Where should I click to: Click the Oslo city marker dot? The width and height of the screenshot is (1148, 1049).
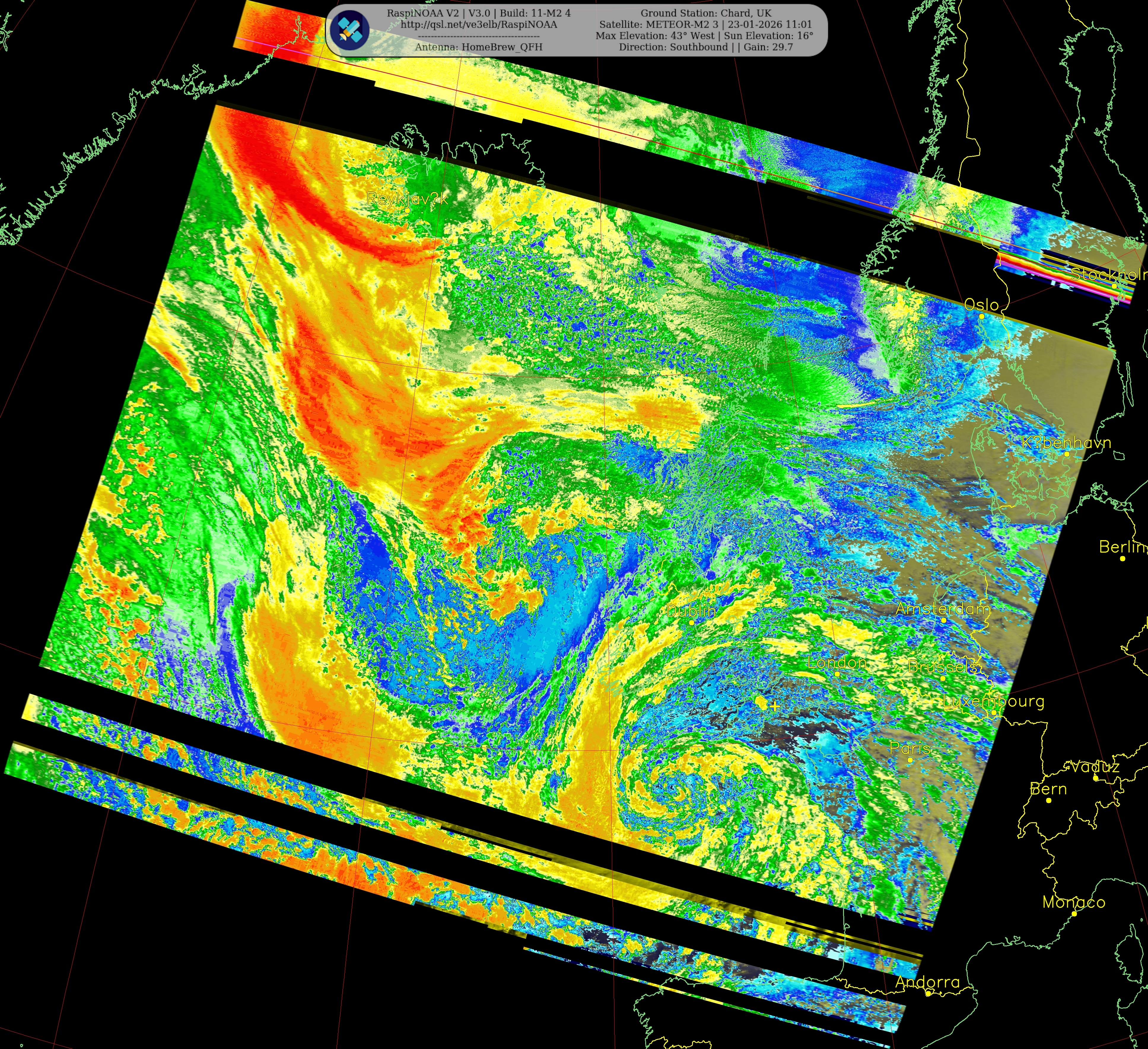point(981,316)
